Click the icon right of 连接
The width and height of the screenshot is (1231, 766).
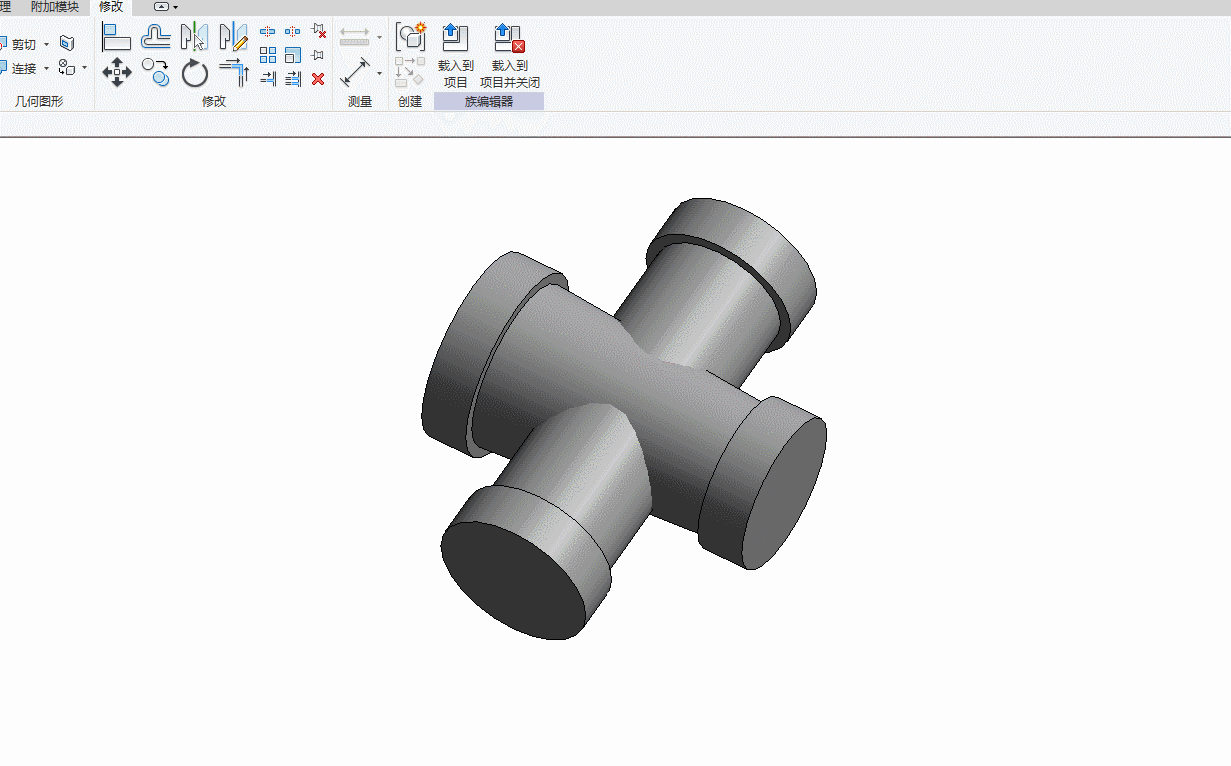pos(67,68)
